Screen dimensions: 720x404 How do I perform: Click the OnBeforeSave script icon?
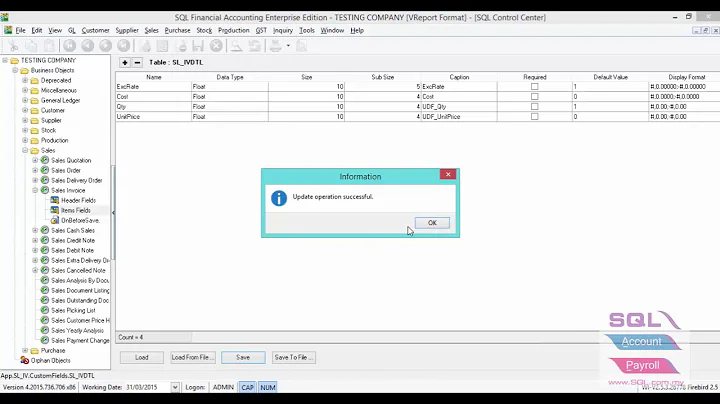55,220
